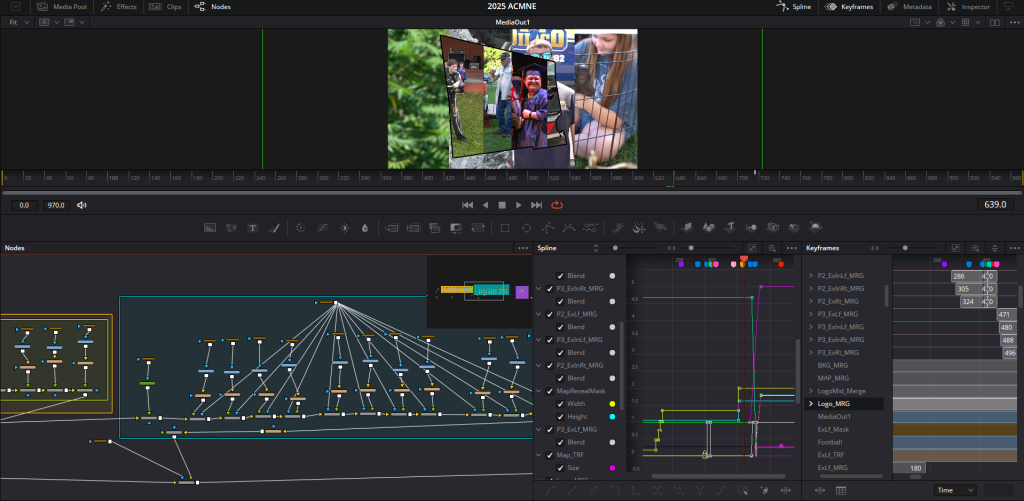This screenshot has height=501, width=1024.
Task: Add a 3D Shape node
Action: (x=709, y=228)
